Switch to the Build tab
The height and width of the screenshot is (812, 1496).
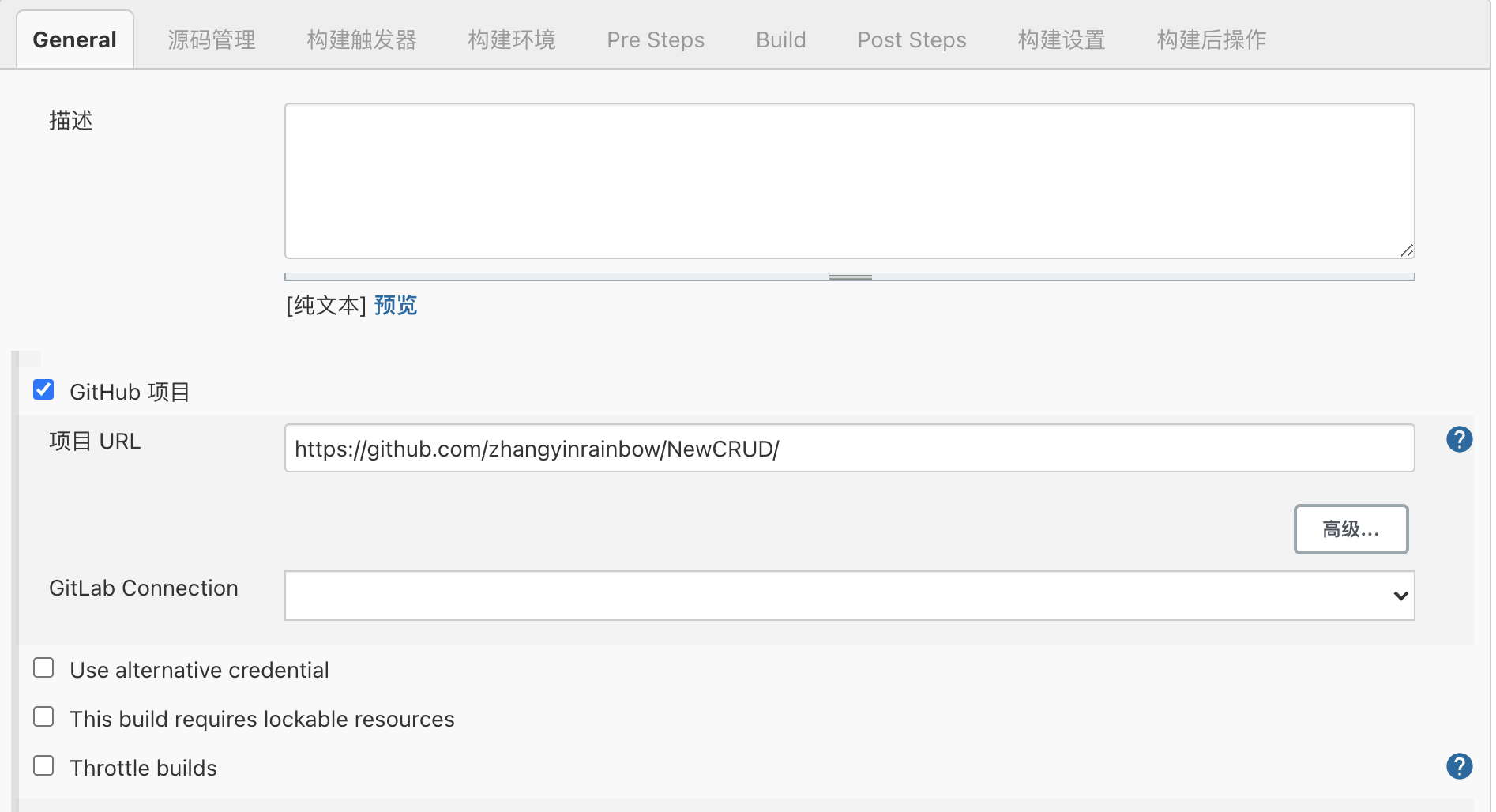point(780,39)
